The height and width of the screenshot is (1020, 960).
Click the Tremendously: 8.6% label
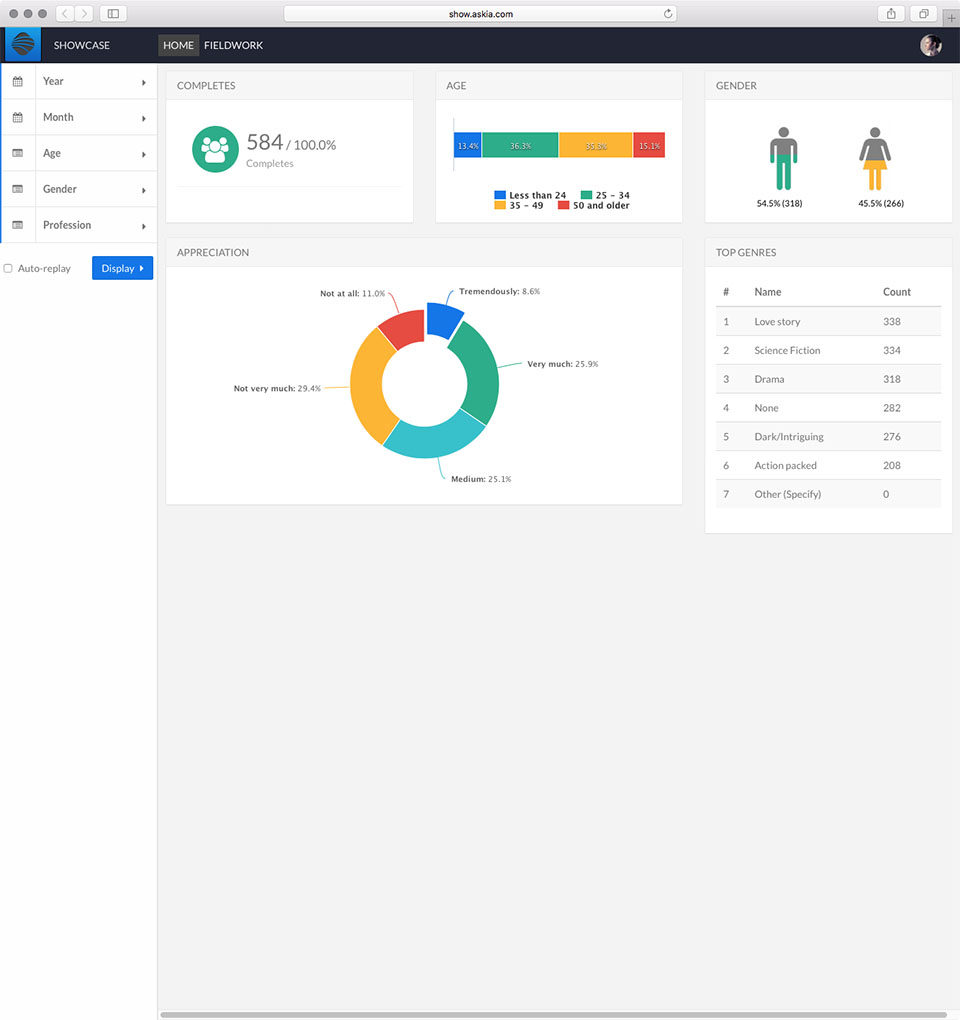500,291
